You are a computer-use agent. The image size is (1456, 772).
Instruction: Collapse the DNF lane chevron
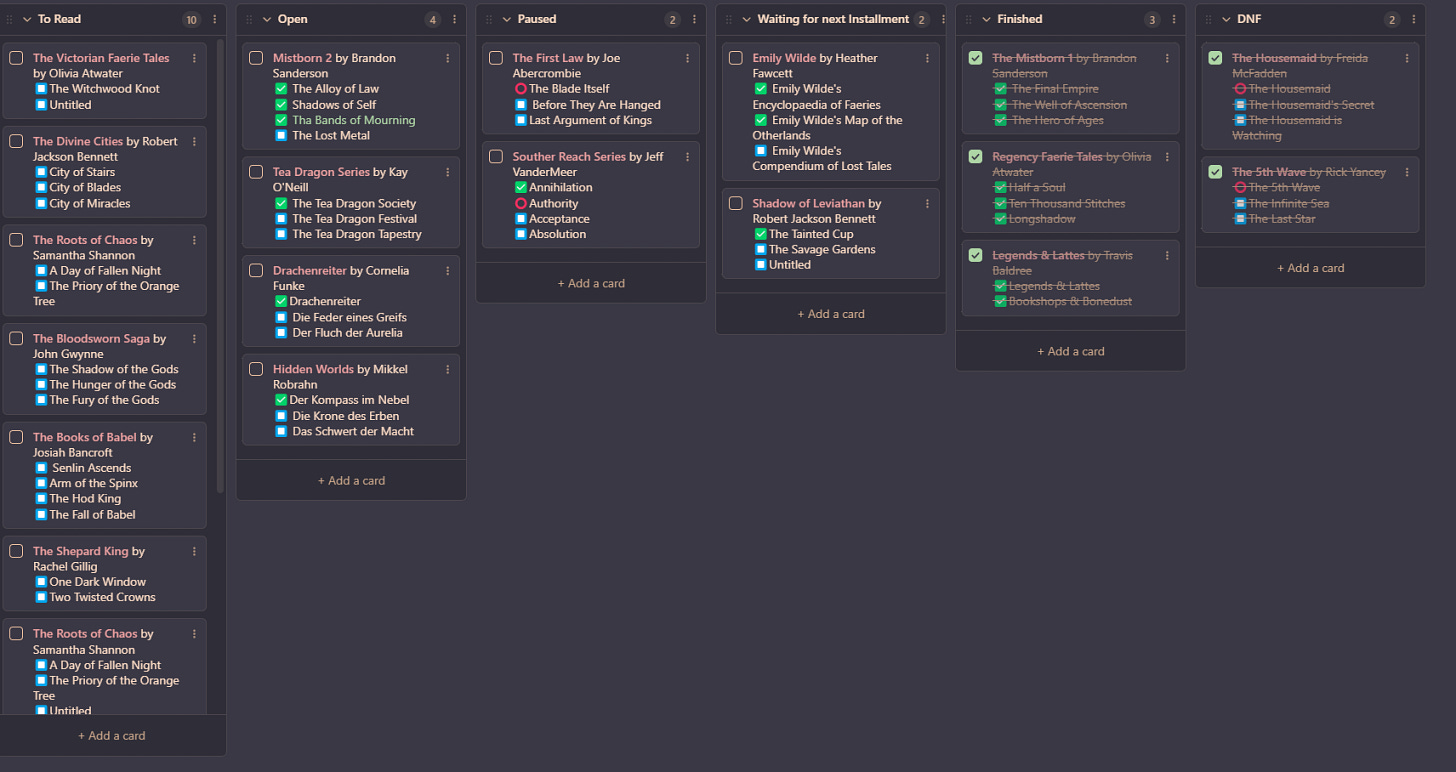(1226, 19)
